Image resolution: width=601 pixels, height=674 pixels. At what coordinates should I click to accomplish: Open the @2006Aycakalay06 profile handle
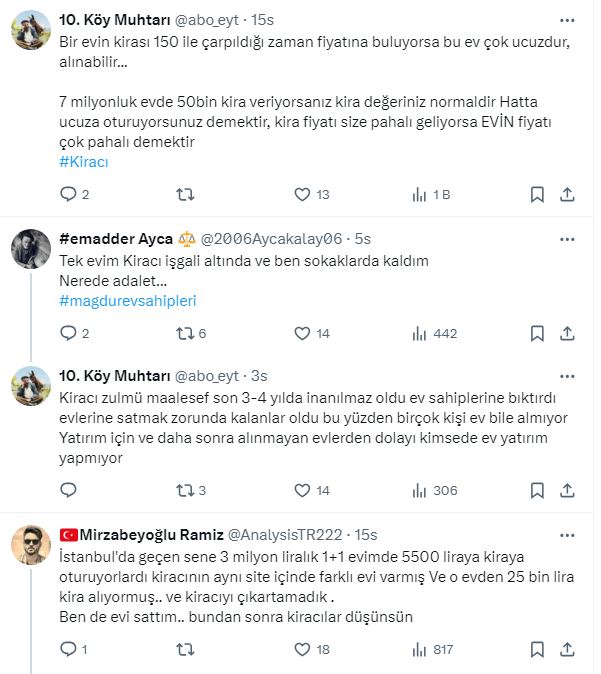[x=272, y=239]
